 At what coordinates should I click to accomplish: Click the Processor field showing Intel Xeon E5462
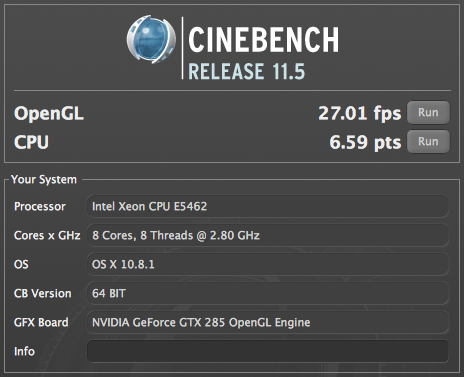(x=268, y=206)
